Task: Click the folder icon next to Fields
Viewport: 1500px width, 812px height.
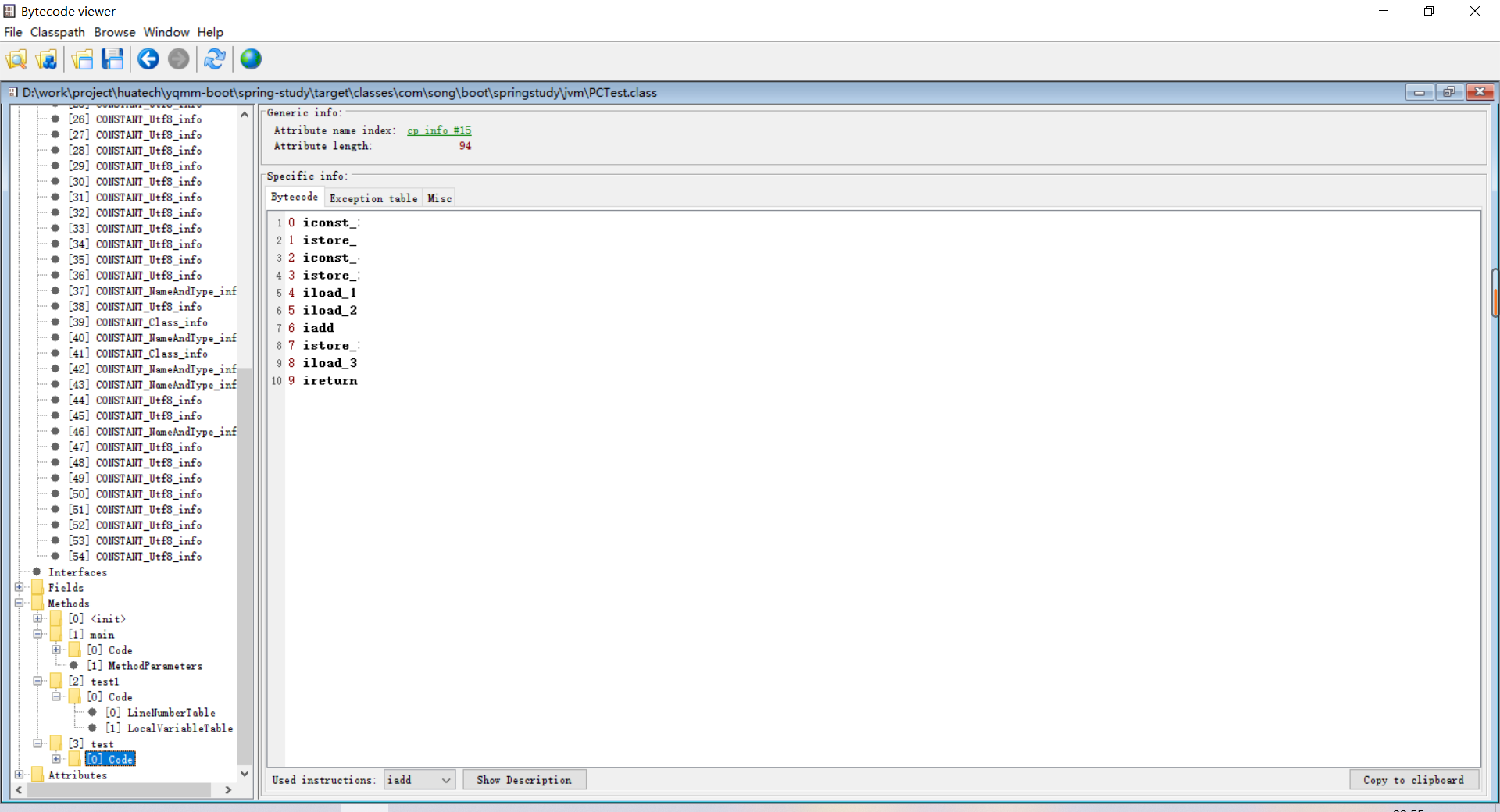Action: (x=37, y=587)
